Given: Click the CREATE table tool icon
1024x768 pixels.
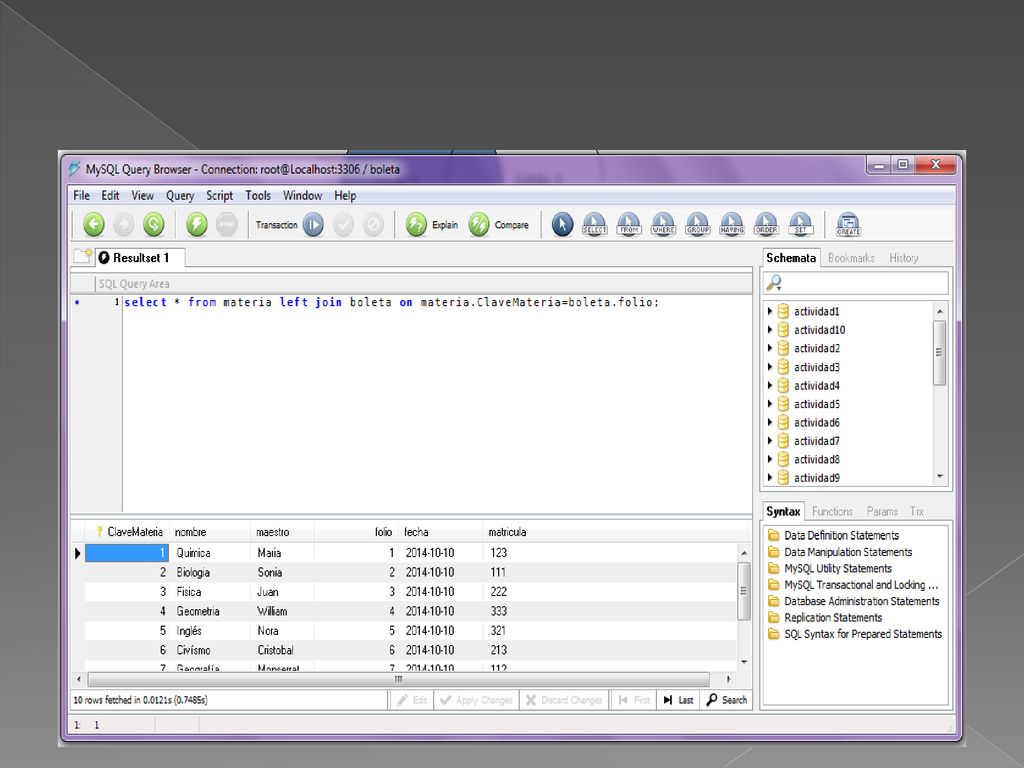Looking at the screenshot, I should click(848, 225).
